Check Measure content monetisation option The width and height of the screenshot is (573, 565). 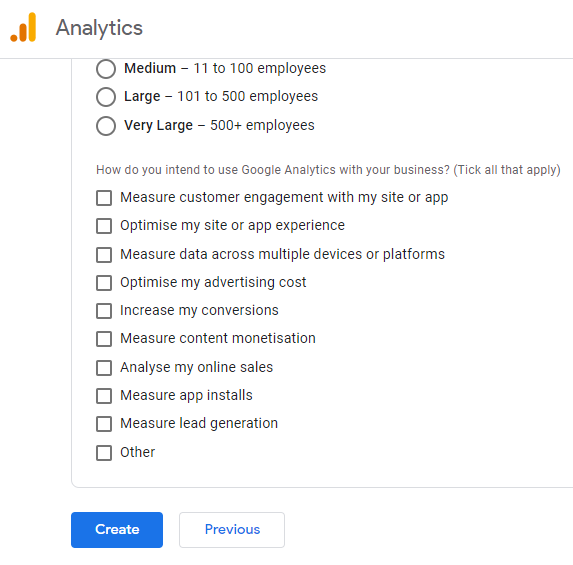[x=104, y=339]
